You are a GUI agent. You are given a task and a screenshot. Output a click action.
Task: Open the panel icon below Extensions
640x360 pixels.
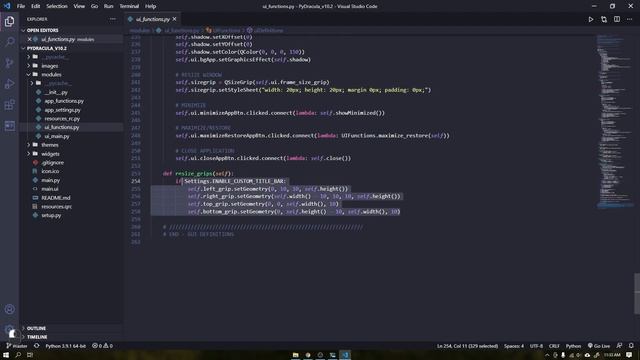coord(9,125)
